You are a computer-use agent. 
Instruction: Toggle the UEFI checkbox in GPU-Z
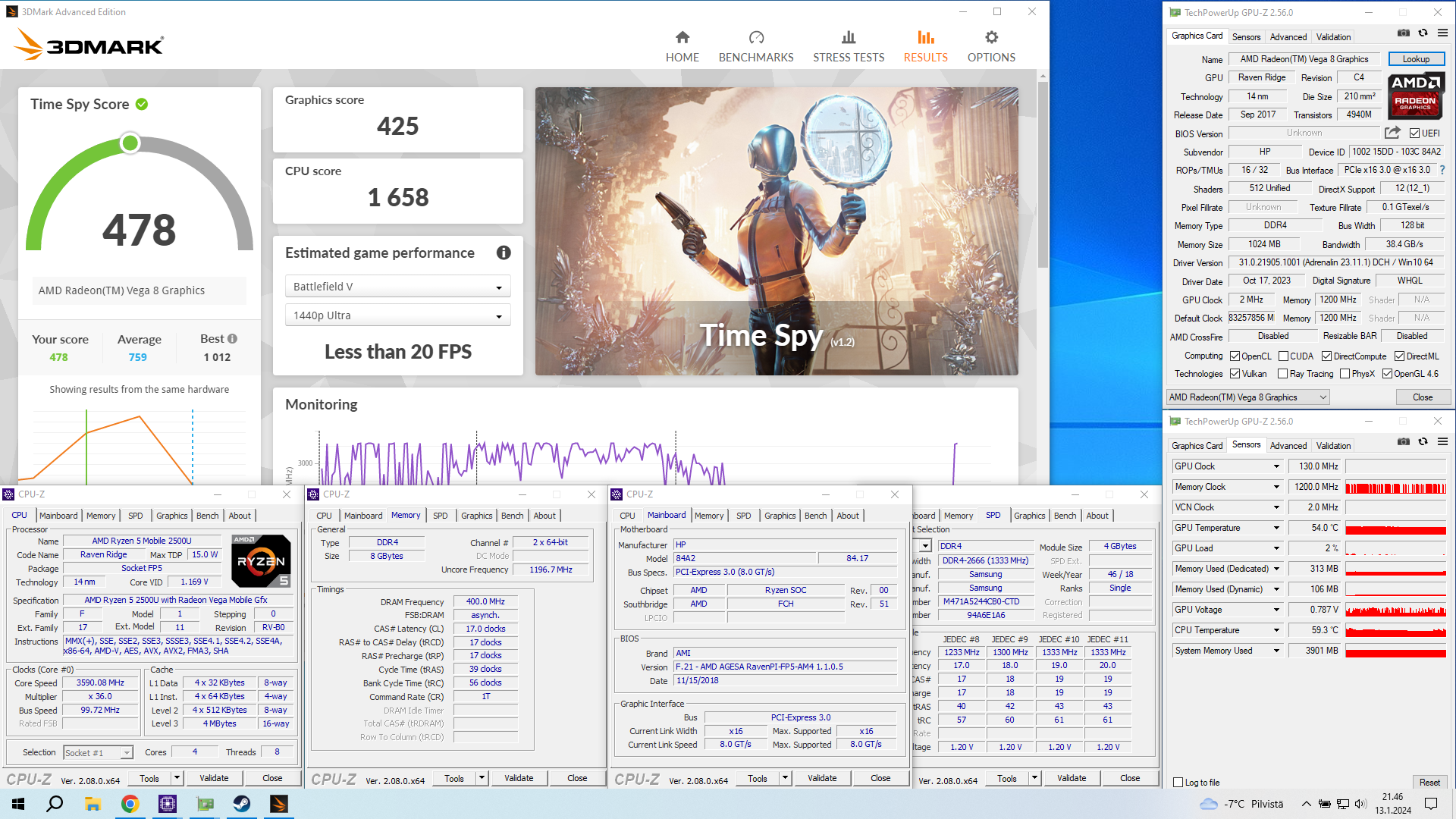pos(1414,133)
